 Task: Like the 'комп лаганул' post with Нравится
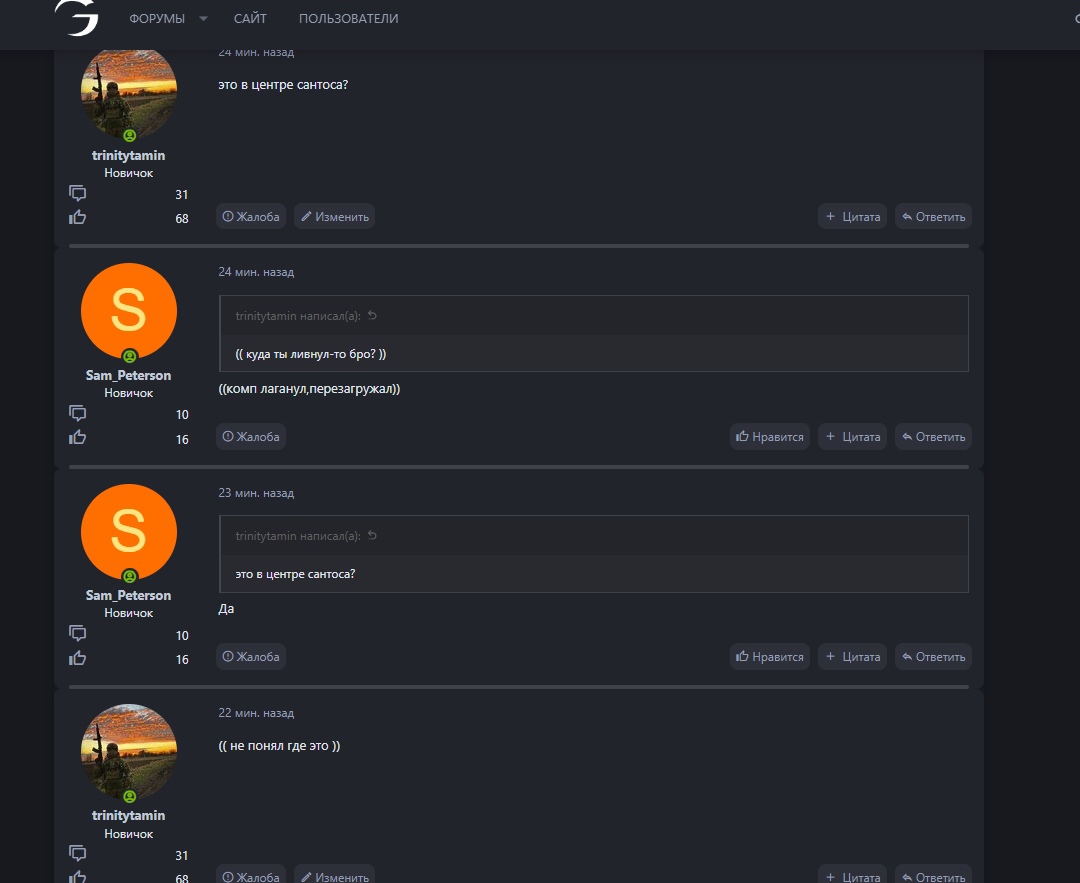(x=769, y=437)
